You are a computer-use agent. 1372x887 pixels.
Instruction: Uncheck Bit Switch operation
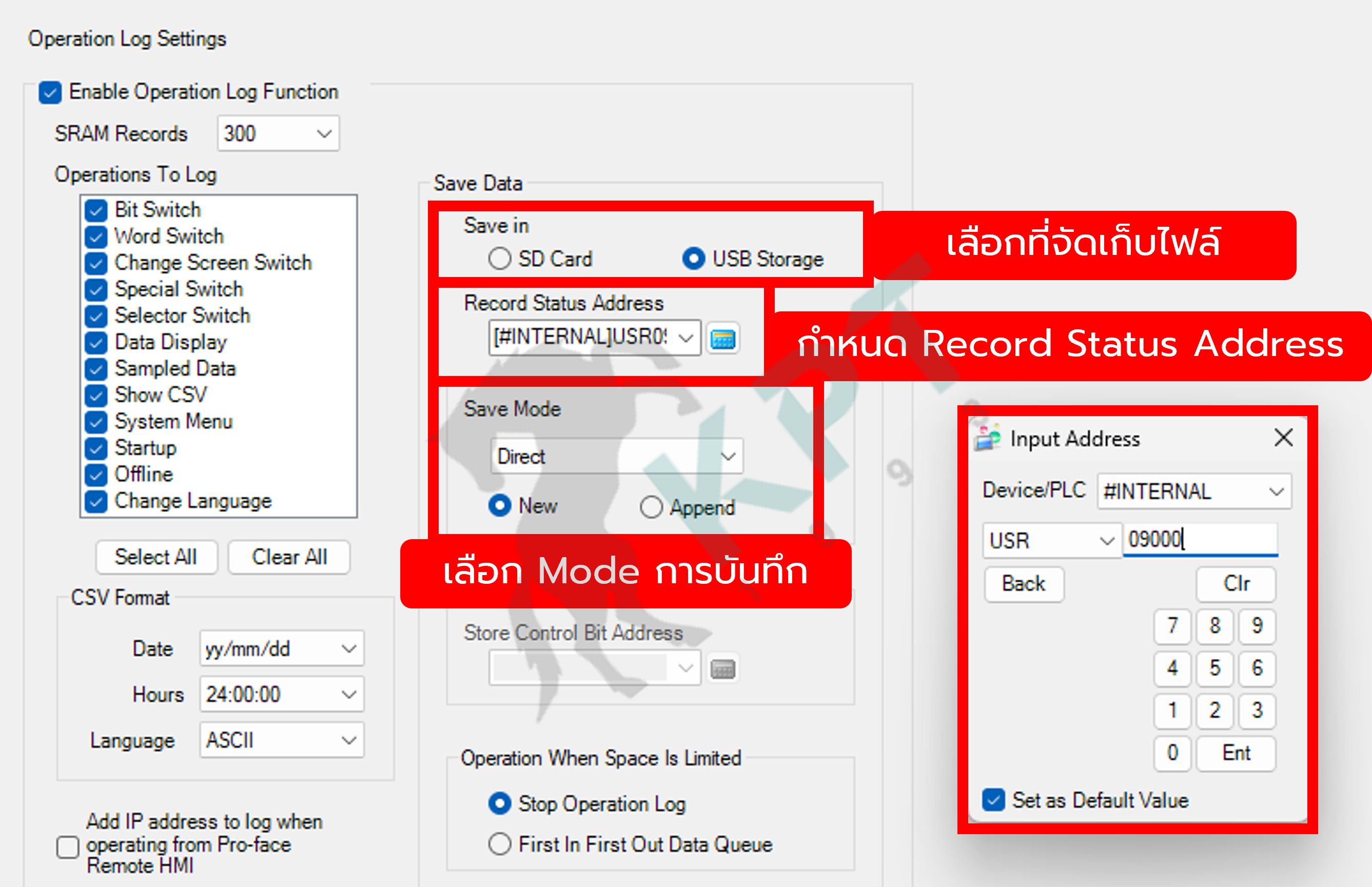pos(95,210)
